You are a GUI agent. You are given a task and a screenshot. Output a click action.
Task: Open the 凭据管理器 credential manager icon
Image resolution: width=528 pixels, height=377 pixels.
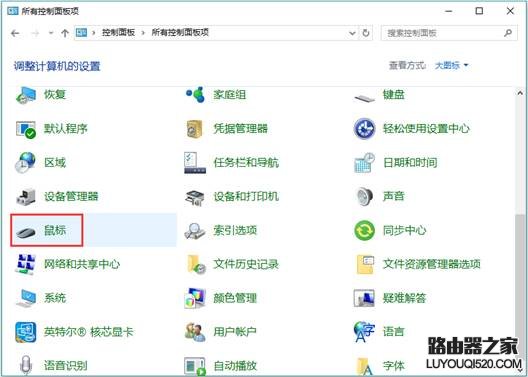pyautogui.click(x=195, y=129)
